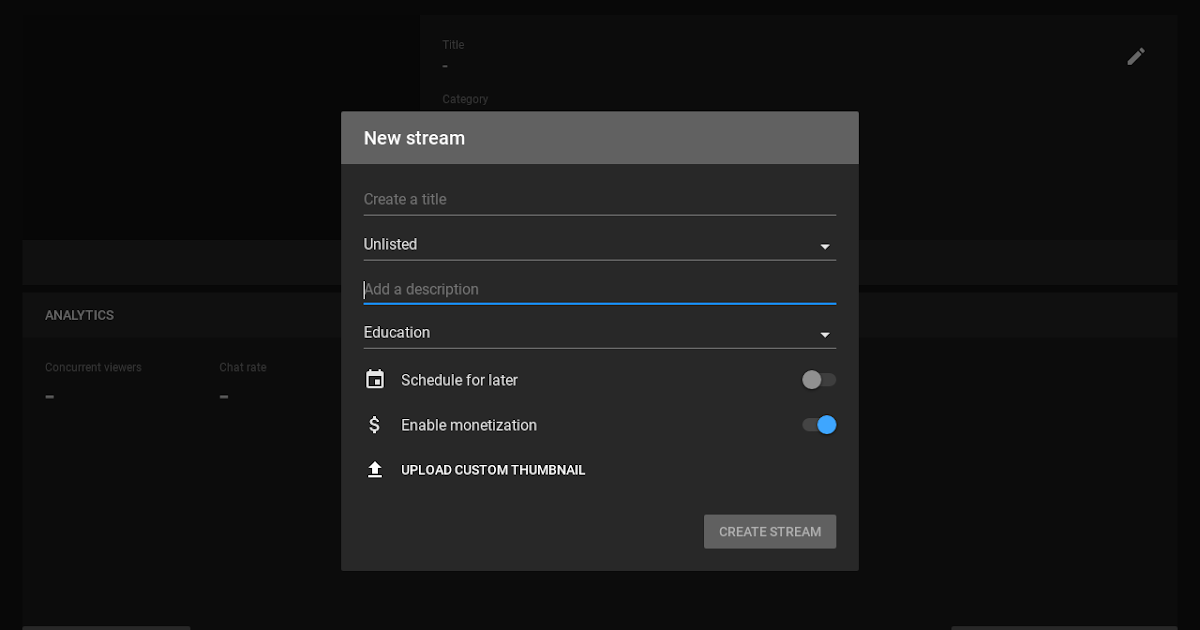
Task: Open the Unlisted privacy dropdown
Action: point(600,244)
